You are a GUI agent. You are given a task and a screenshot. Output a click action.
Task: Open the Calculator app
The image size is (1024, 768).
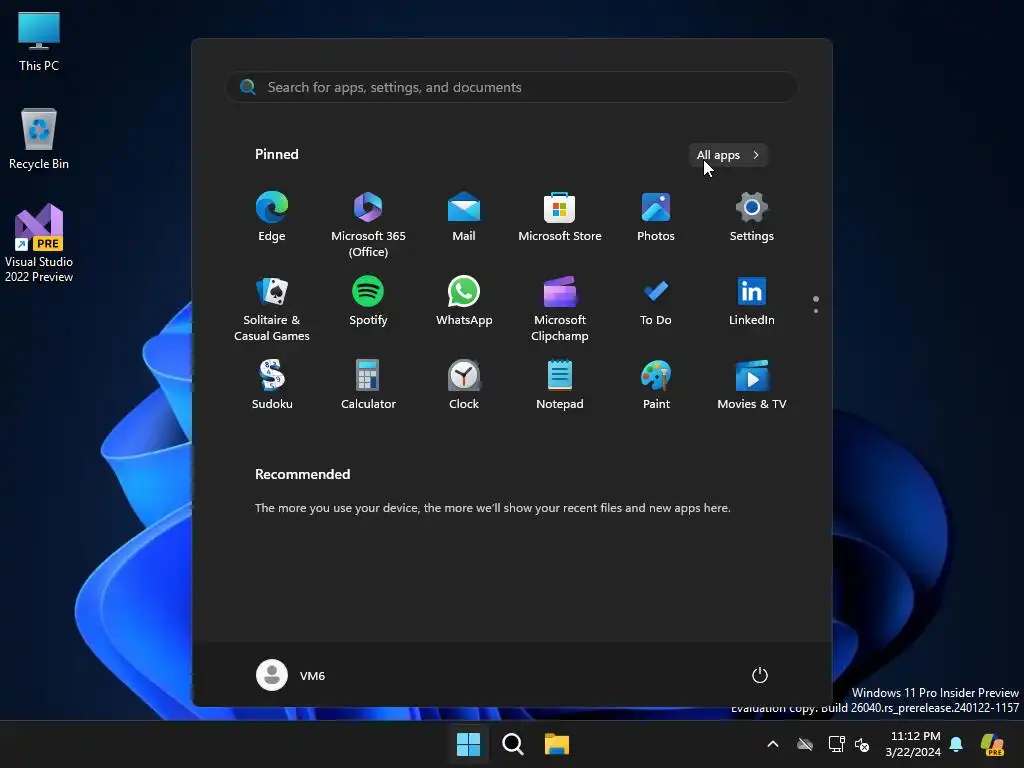pyautogui.click(x=368, y=385)
